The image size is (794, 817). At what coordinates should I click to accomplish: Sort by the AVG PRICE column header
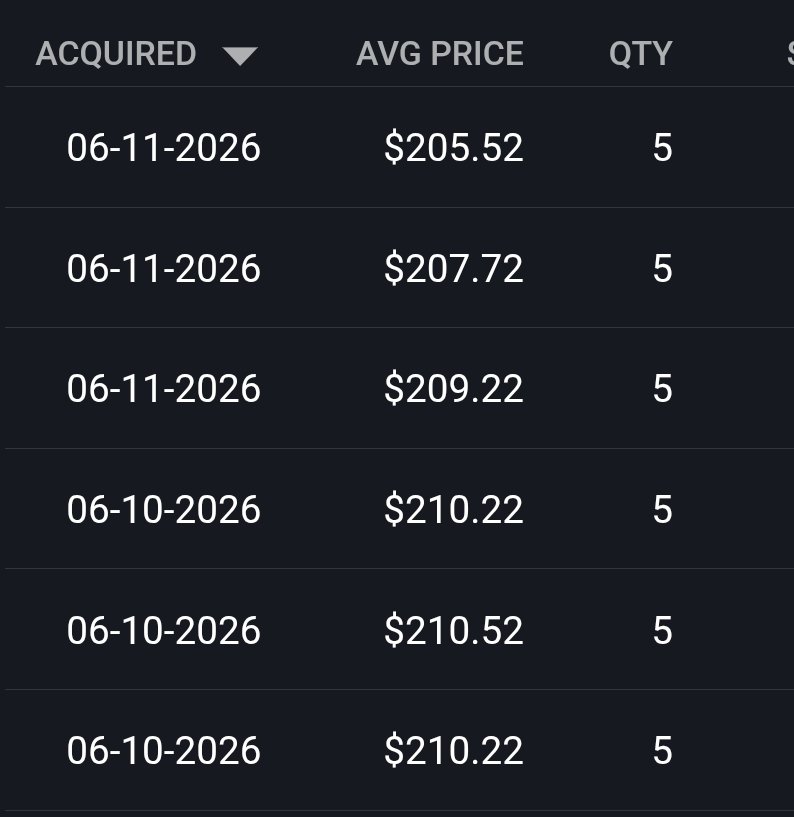click(x=440, y=54)
